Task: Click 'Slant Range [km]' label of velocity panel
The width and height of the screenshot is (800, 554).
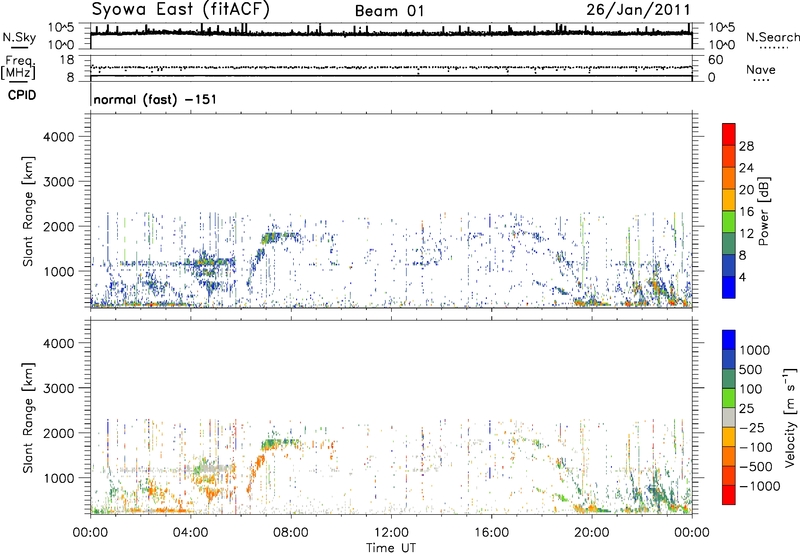Action: pos(28,418)
